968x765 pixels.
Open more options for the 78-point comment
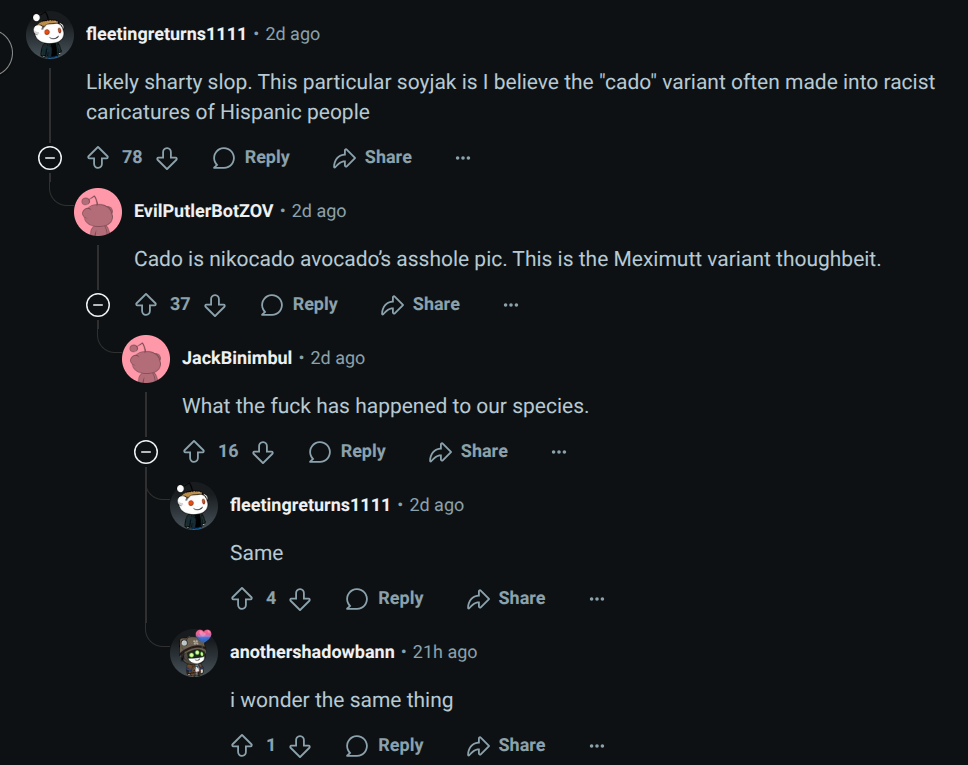click(462, 157)
